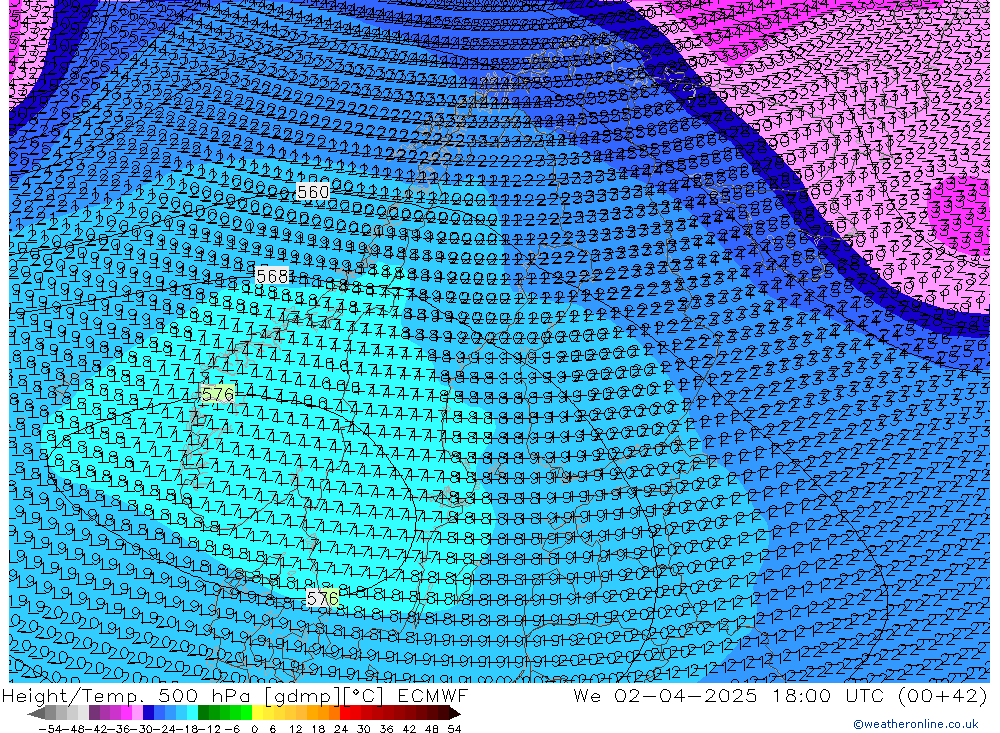Image resolution: width=1000 pixels, height=733 pixels.
Task: Click the ECMWF model name in the title
Action: point(432,696)
